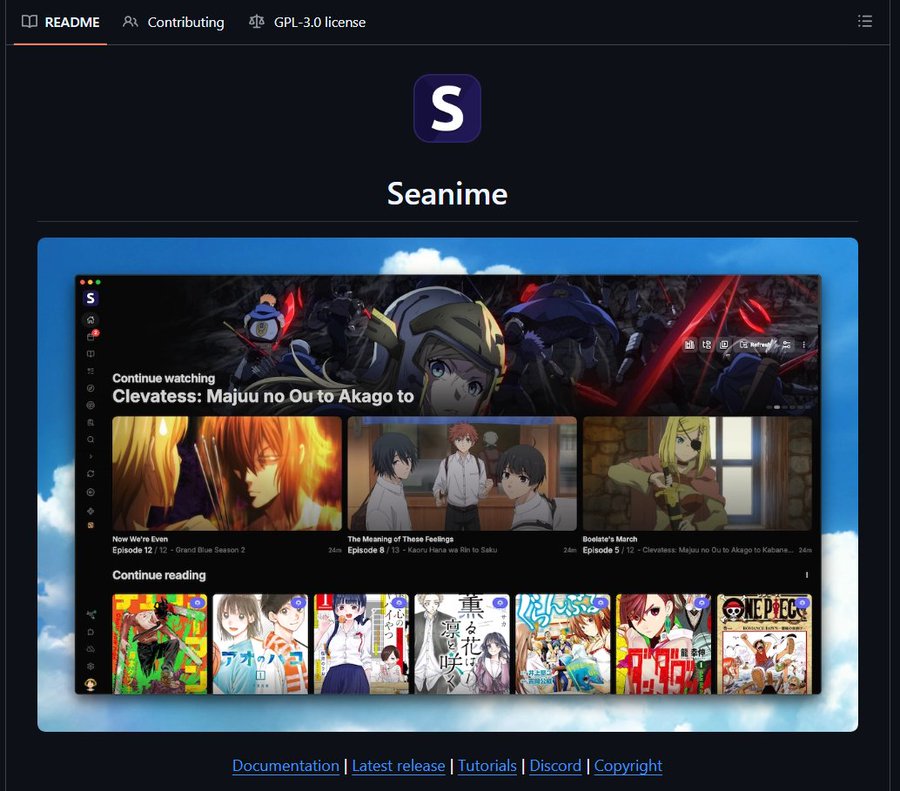
Task: Open the Tutorials link
Action: coord(487,765)
